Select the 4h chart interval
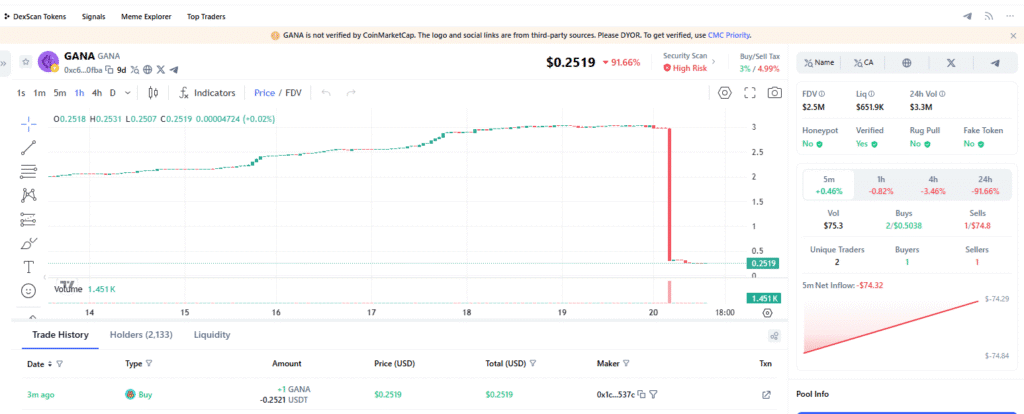The image size is (1024, 414). (x=96, y=93)
